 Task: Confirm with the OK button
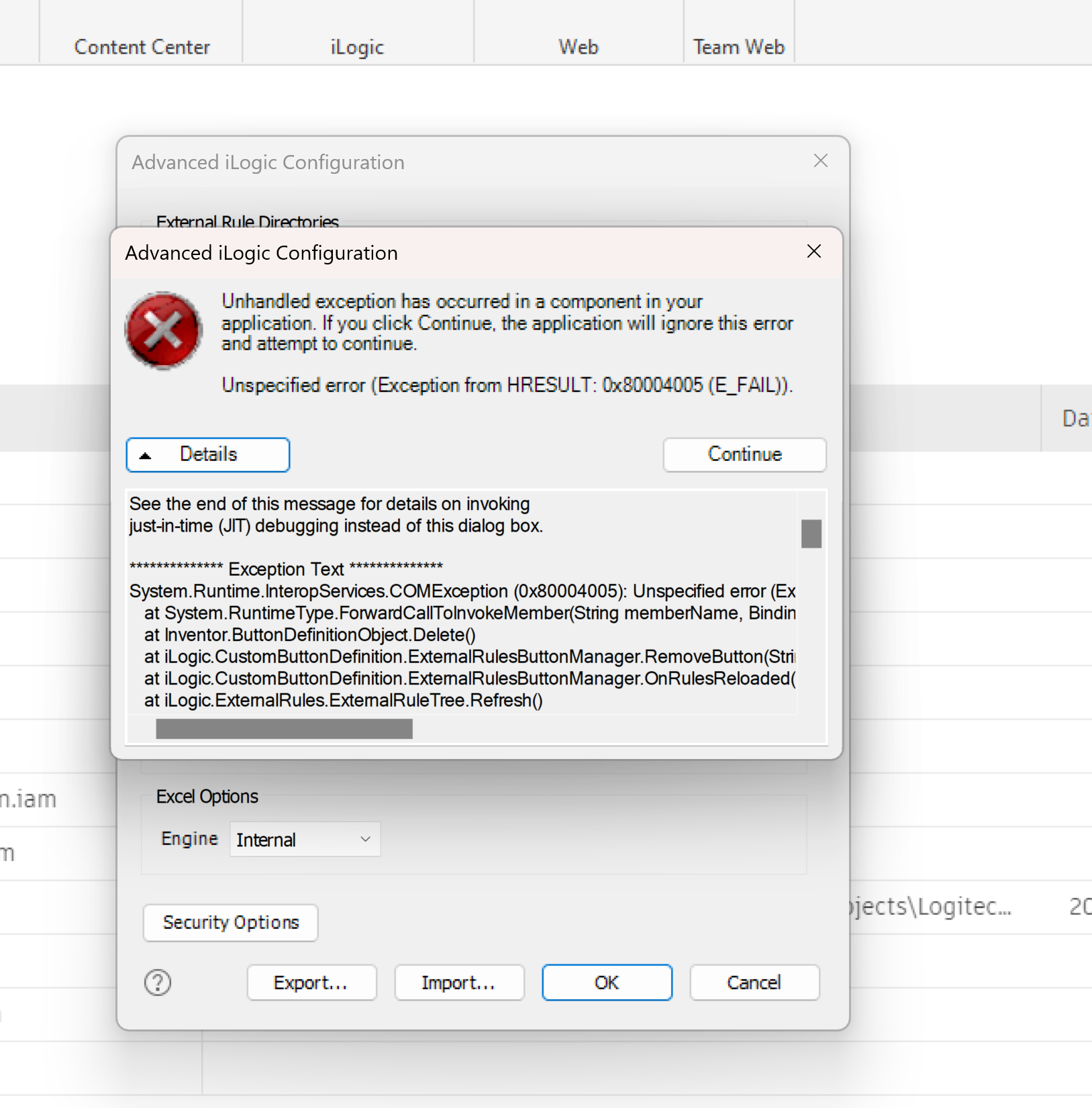[x=606, y=983]
